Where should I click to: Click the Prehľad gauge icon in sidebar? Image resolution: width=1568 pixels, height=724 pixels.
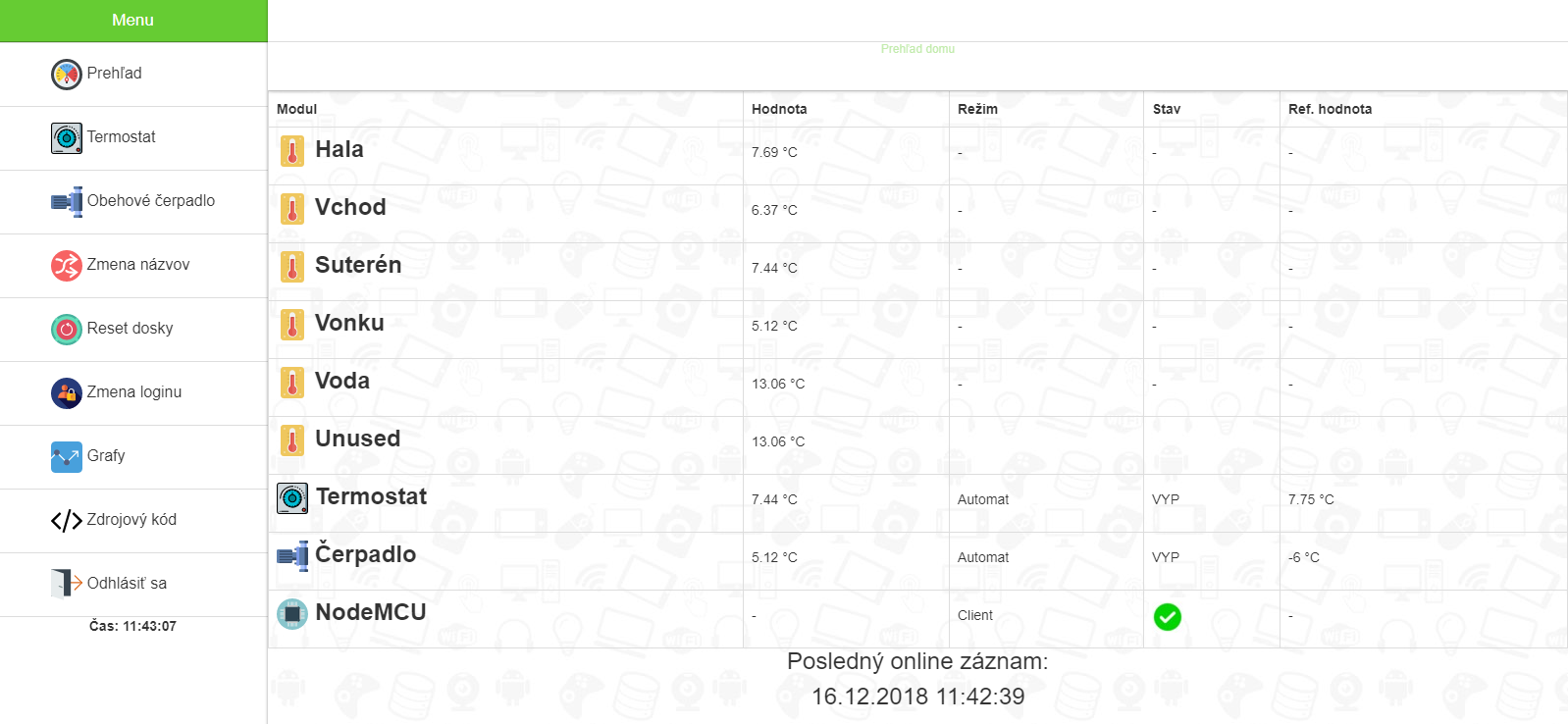pyautogui.click(x=67, y=75)
